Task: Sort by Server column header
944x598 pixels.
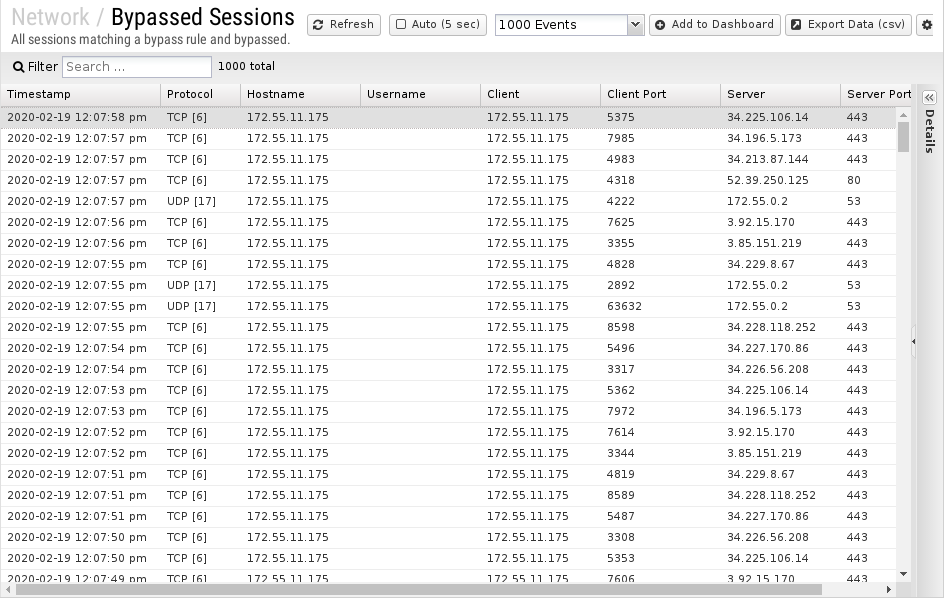Action: (780, 95)
